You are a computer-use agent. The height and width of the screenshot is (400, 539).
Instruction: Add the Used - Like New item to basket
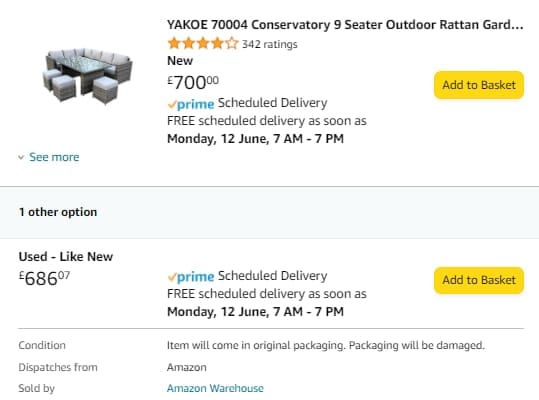pos(479,280)
